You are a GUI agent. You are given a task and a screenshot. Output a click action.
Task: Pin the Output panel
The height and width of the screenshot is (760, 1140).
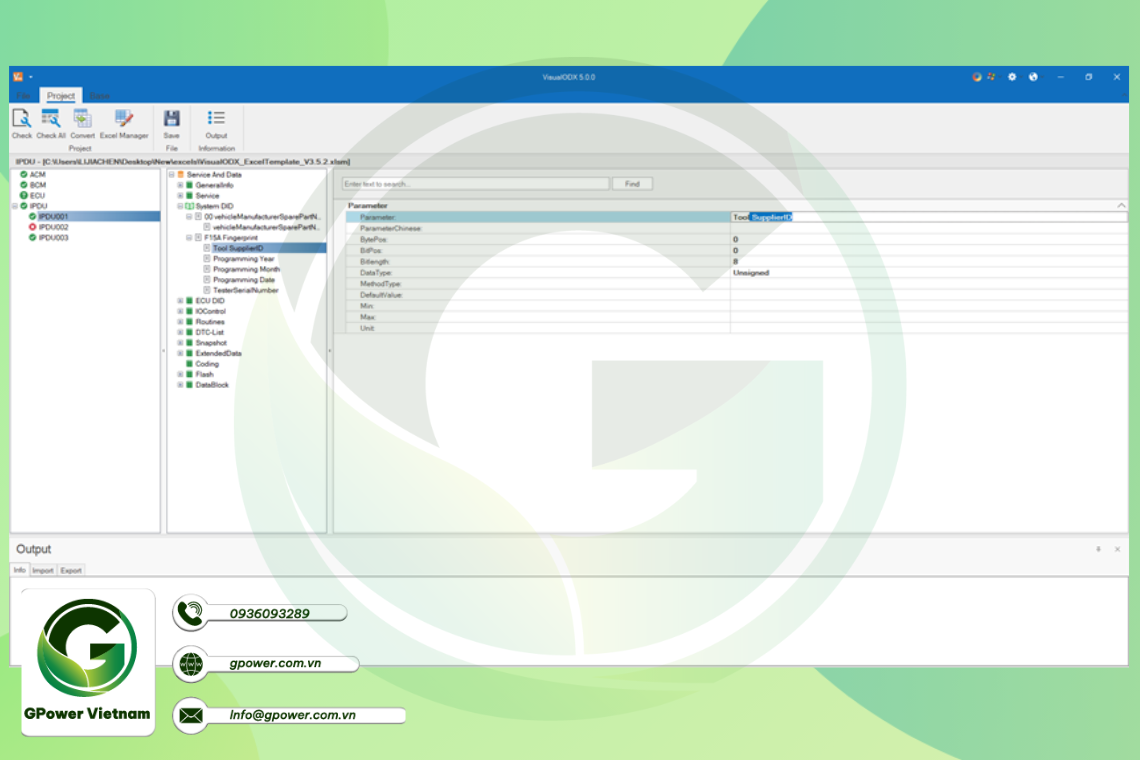click(1098, 549)
